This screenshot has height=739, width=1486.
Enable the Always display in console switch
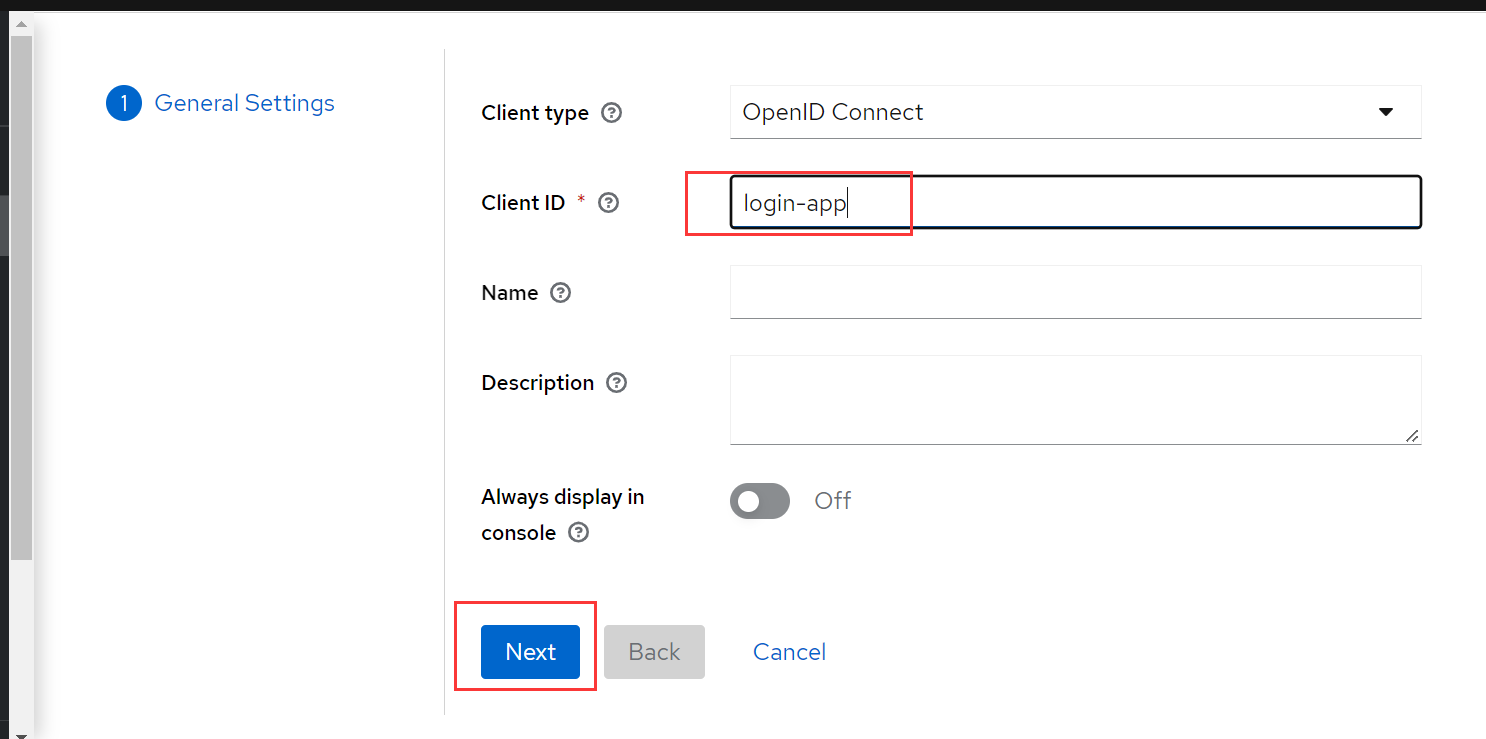760,501
